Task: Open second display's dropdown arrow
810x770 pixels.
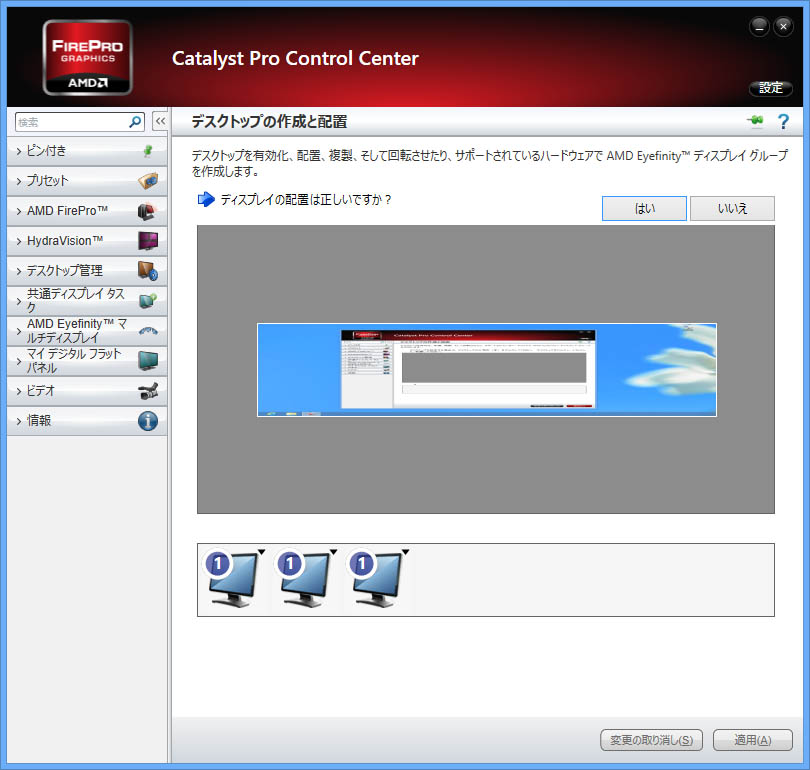Action: (x=333, y=552)
